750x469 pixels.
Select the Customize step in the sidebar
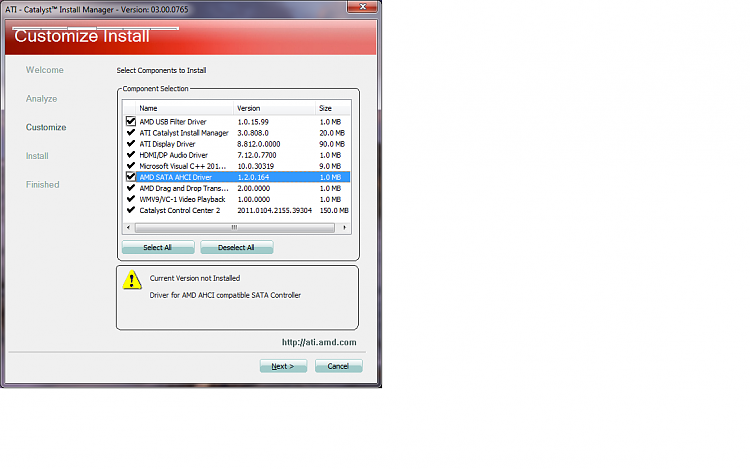[46, 127]
